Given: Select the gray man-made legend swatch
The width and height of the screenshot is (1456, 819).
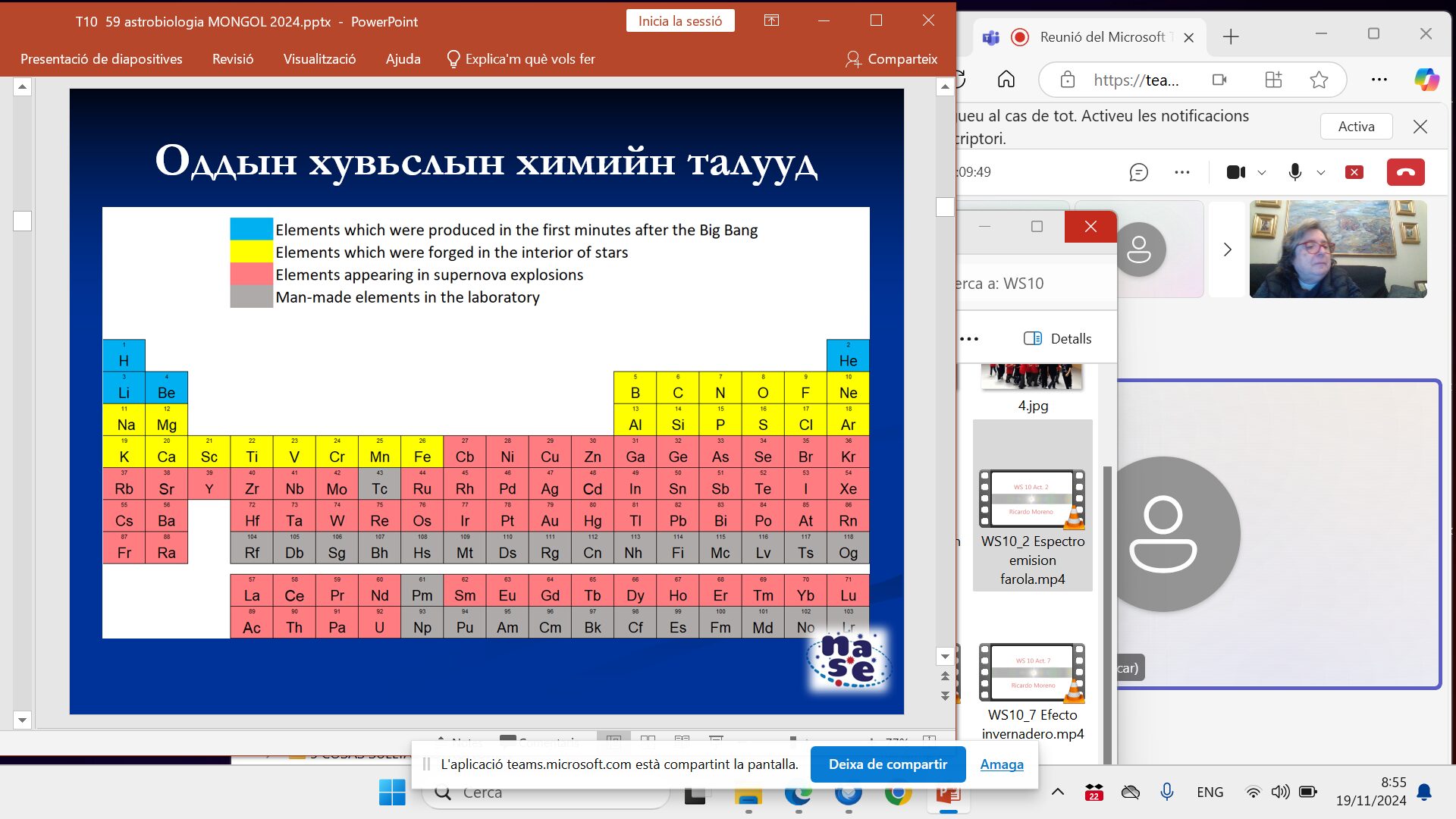Looking at the screenshot, I should [251, 297].
